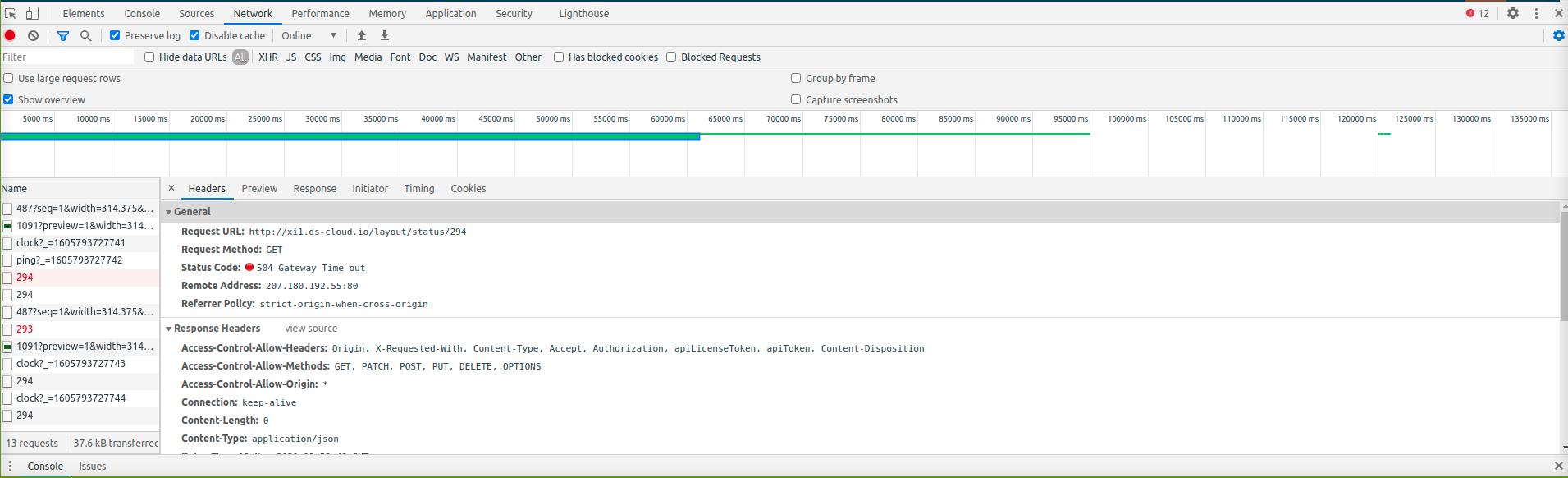1568x478 pixels.
Task: Select the All filter button
Action: pos(240,57)
